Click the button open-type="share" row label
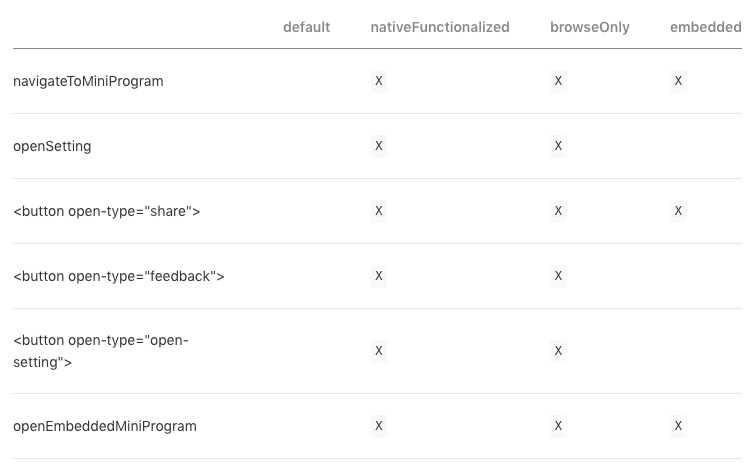Viewport: 755px width, 466px height. (x=106, y=211)
